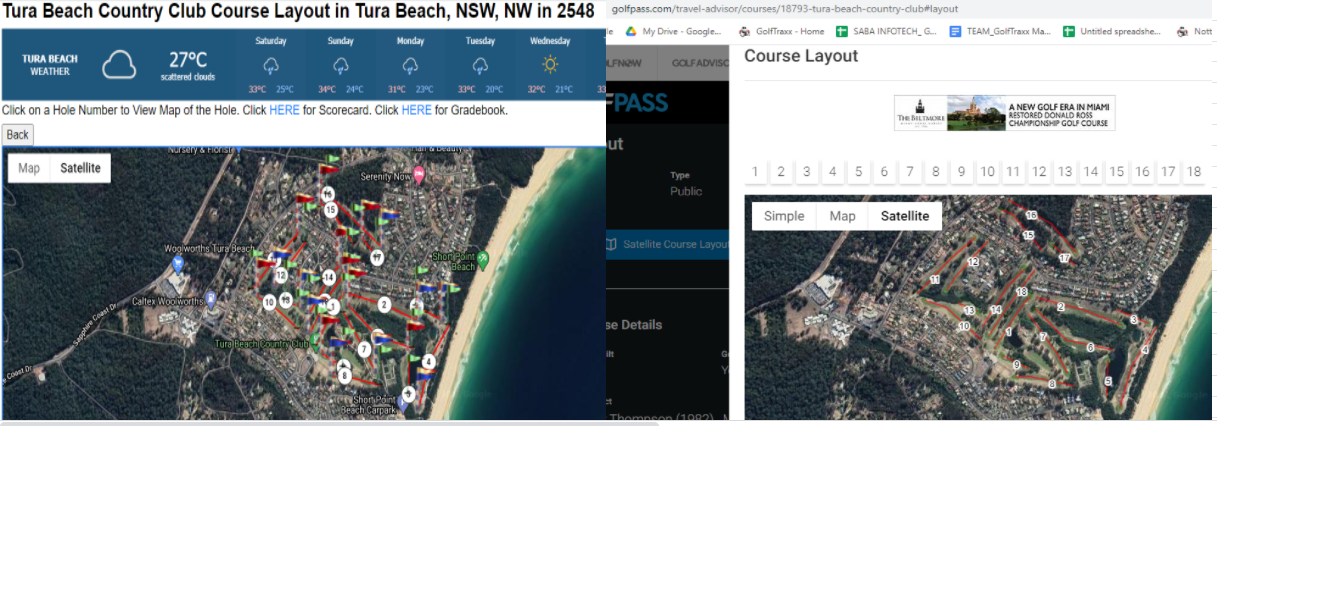This screenshot has height=610, width=1332.
Task: Click hole 14 marker on left map
Action: pos(329,277)
